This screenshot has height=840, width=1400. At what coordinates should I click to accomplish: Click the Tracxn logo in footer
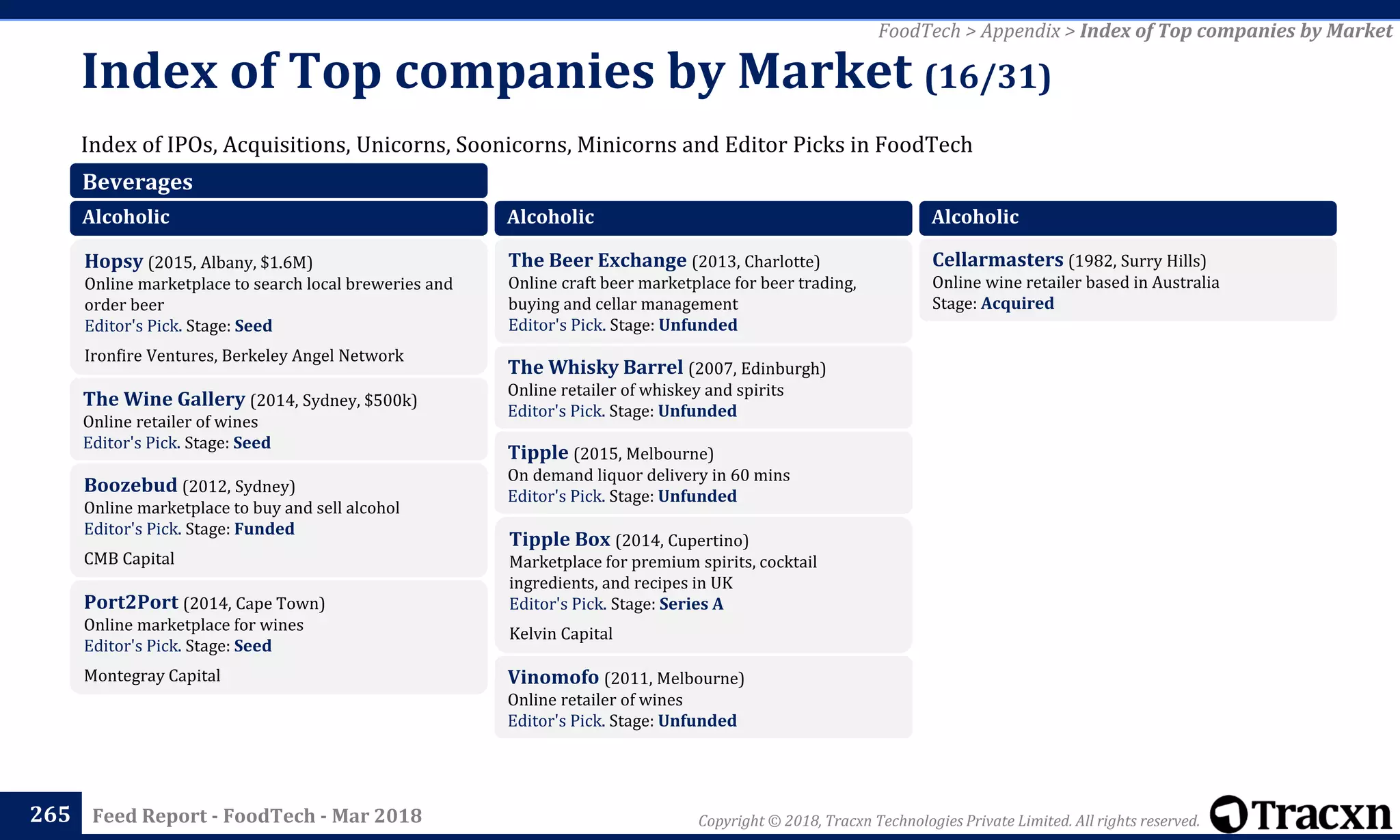(x=1301, y=814)
